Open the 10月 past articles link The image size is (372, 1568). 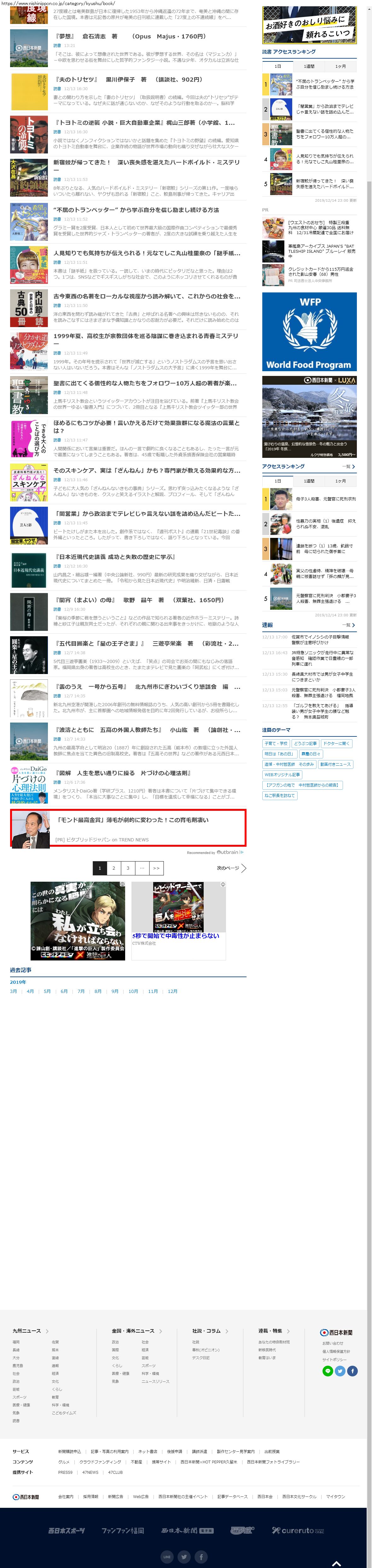133,992
